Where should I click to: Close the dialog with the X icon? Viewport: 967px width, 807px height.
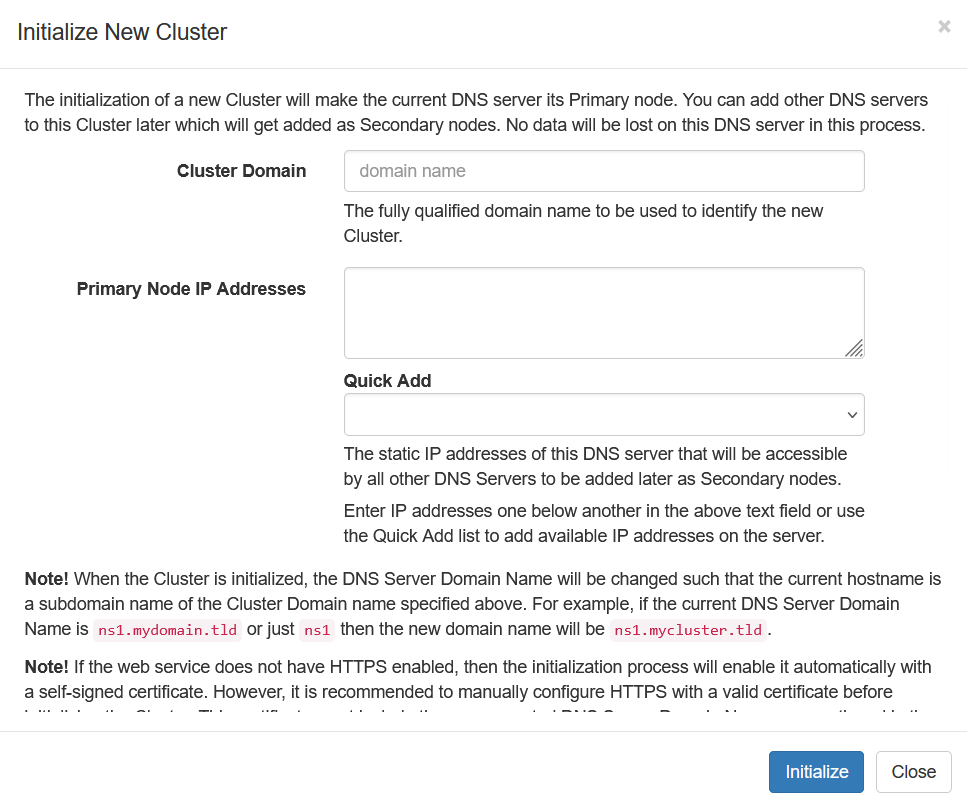[944, 27]
